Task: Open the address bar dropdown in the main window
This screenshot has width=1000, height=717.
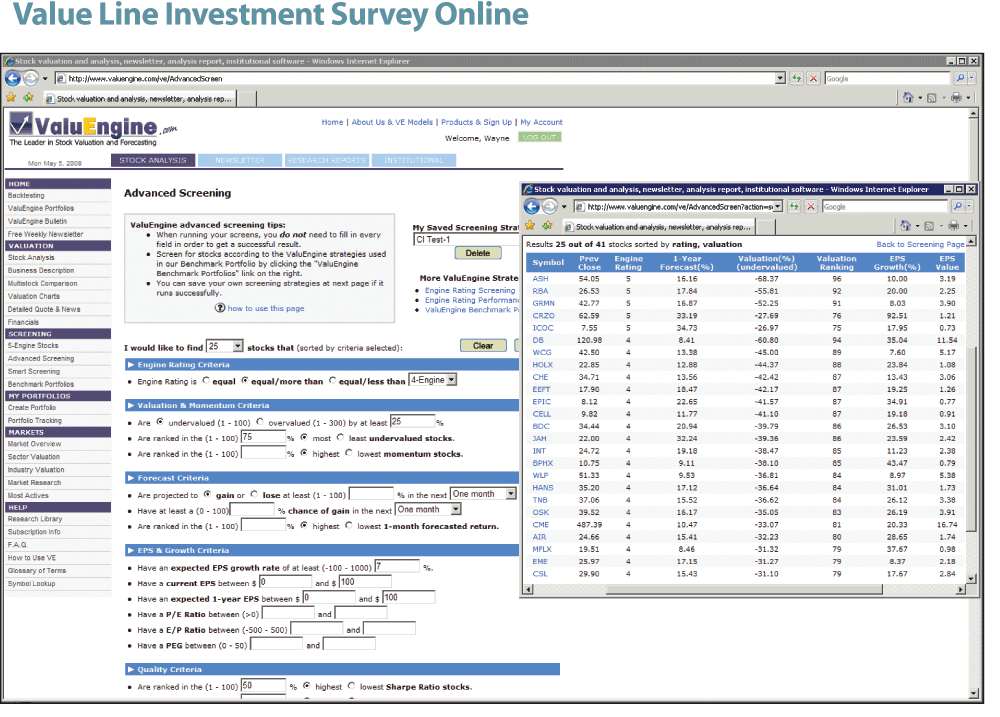Action: tap(780, 78)
